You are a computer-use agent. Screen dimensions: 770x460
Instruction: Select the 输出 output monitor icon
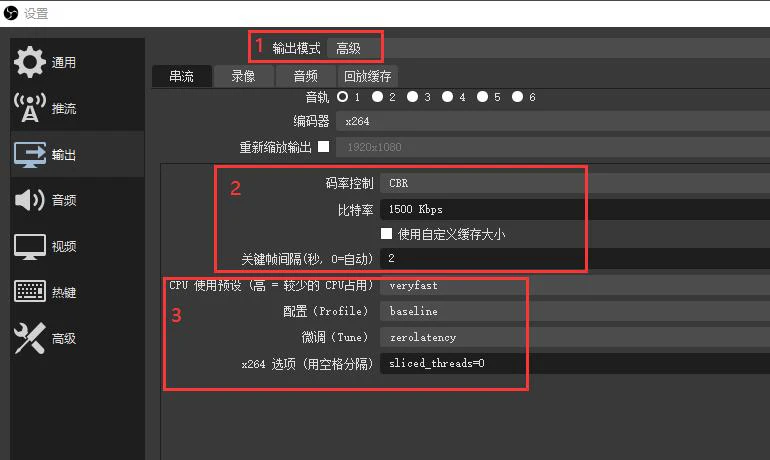[30, 155]
